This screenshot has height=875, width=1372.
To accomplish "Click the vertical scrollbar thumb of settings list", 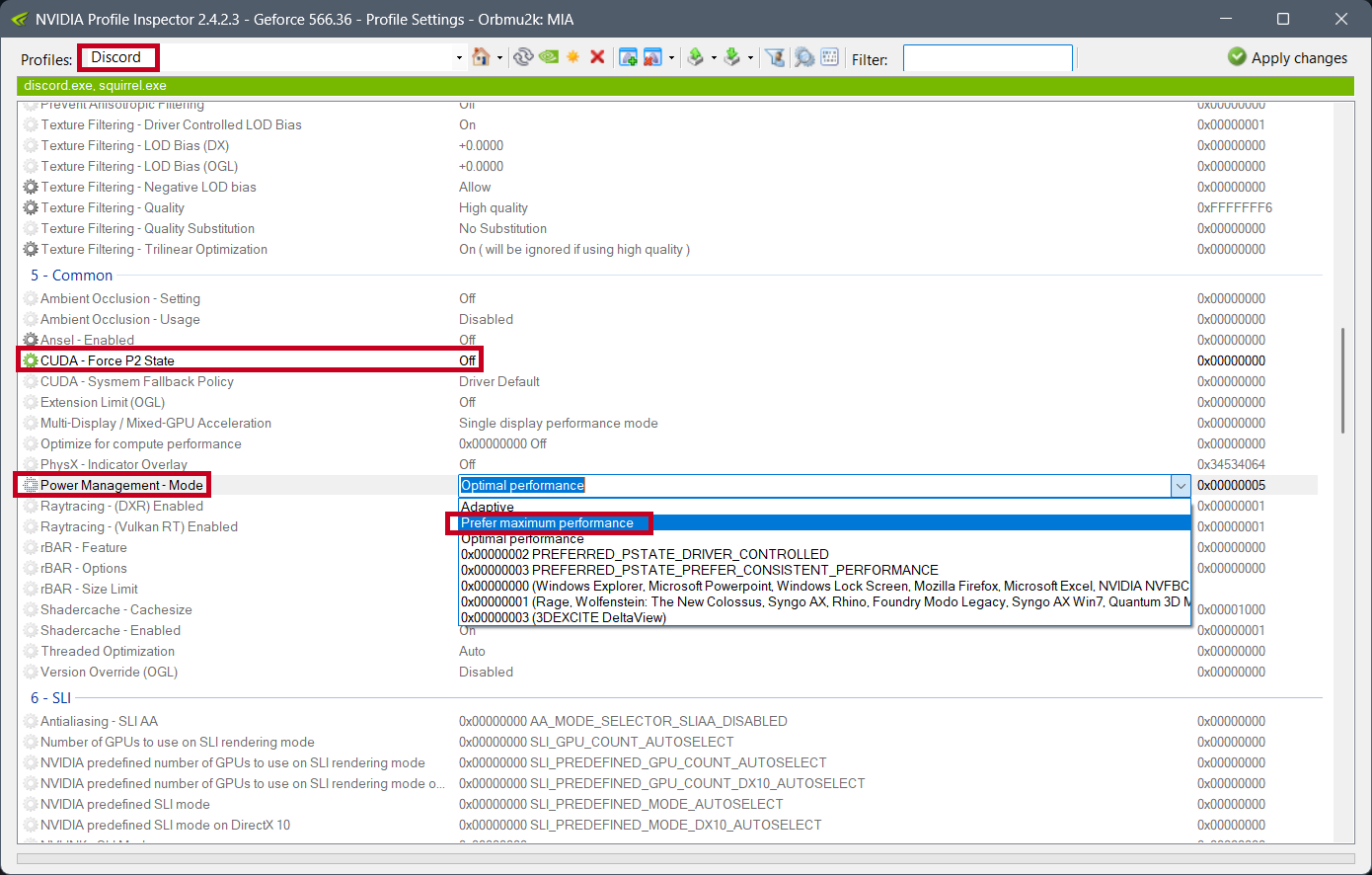I will (1342, 380).
